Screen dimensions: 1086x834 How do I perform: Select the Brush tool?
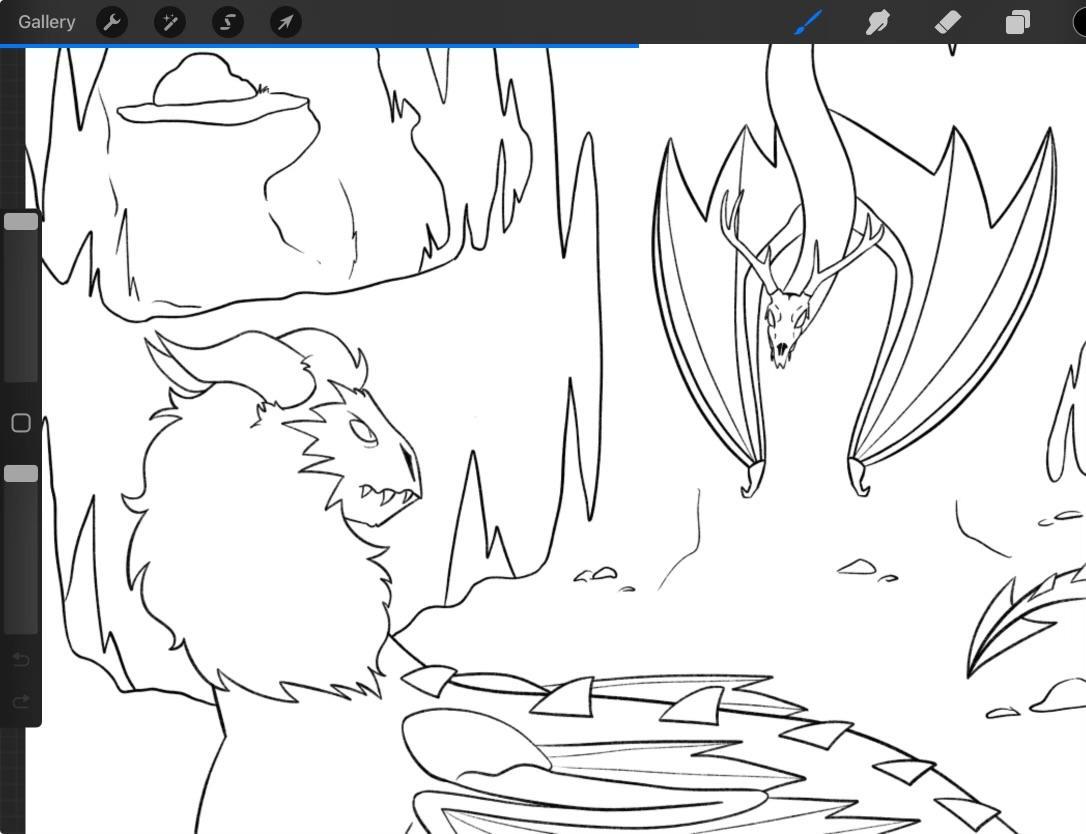coord(808,22)
